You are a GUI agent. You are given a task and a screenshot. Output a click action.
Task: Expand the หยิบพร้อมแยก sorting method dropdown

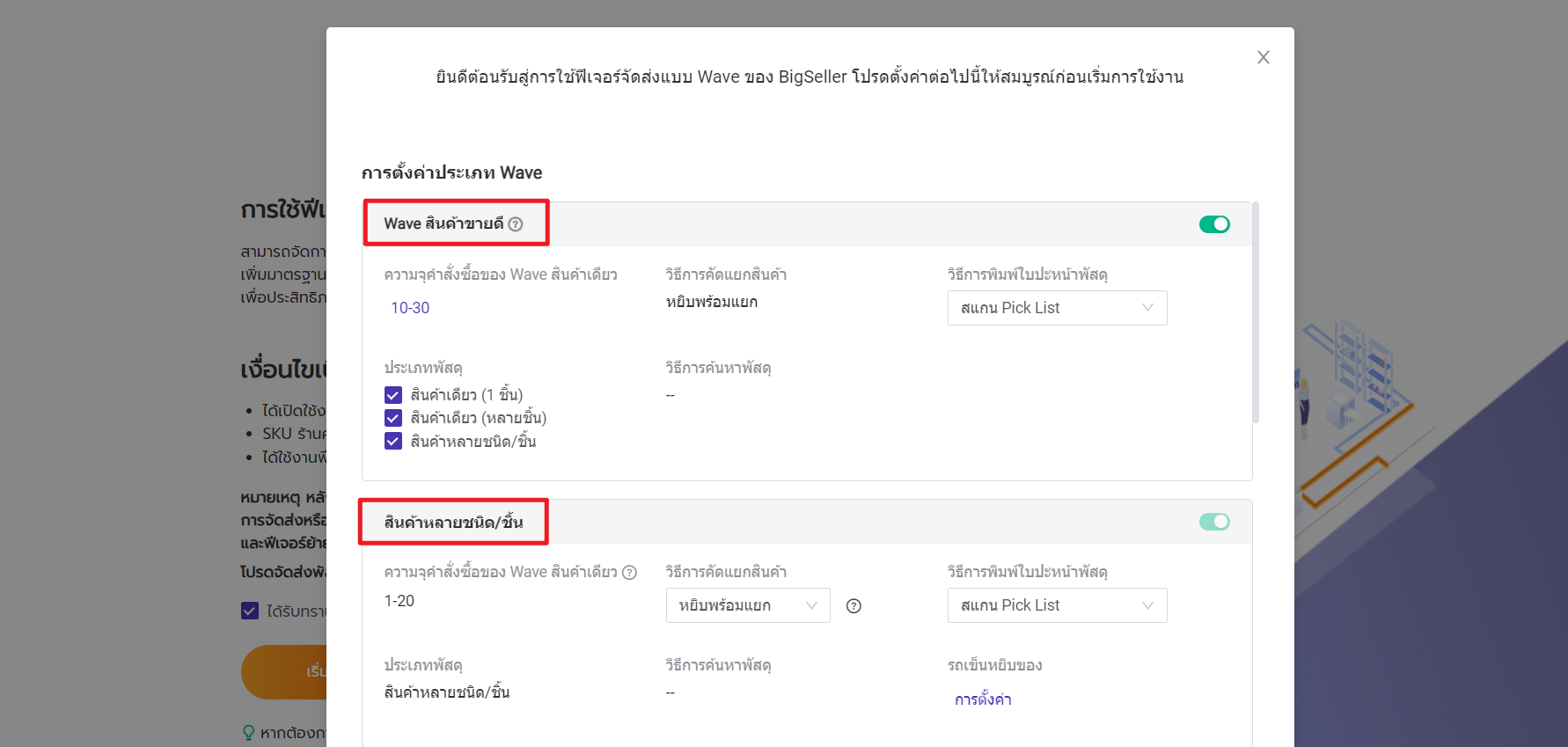click(748, 605)
